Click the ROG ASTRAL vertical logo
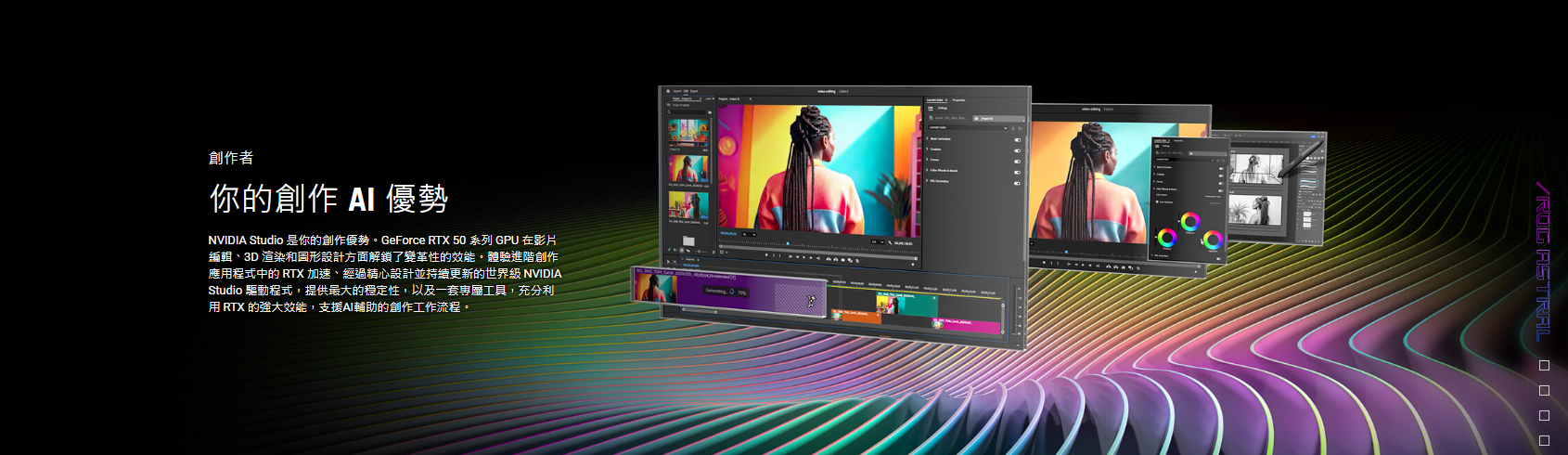This screenshot has height=455, width=1568. point(1543,262)
